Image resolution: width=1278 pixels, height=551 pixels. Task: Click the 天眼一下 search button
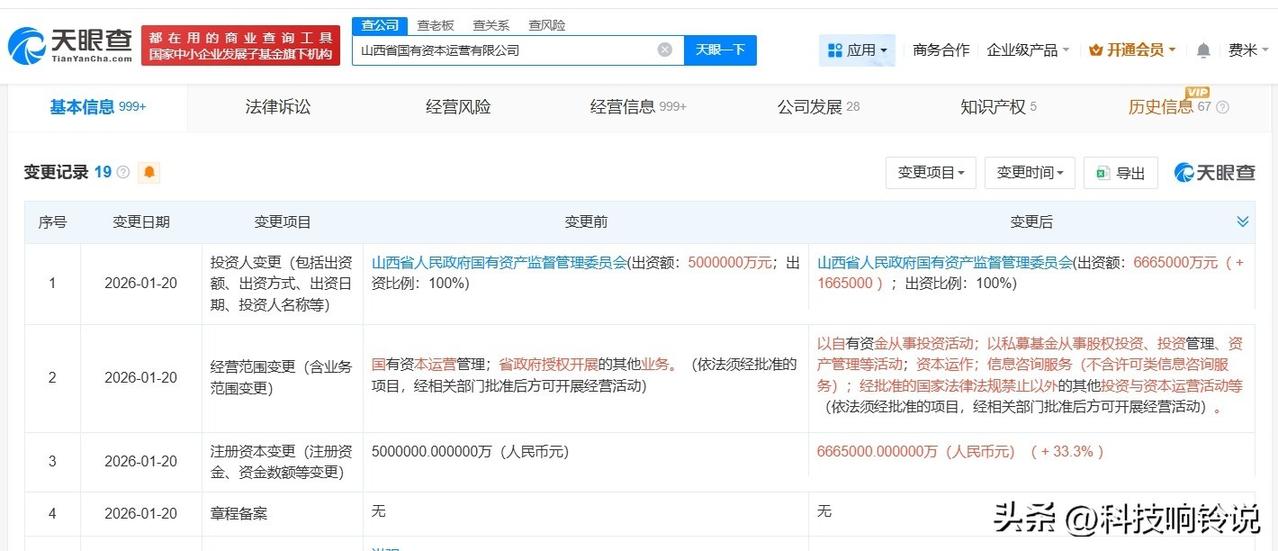pyautogui.click(x=720, y=50)
